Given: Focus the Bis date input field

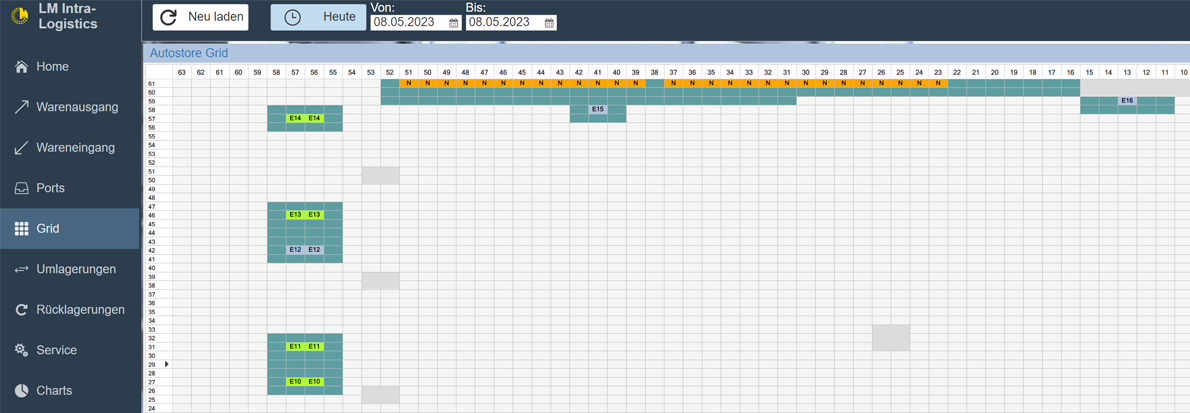Looking at the screenshot, I should [511, 23].
